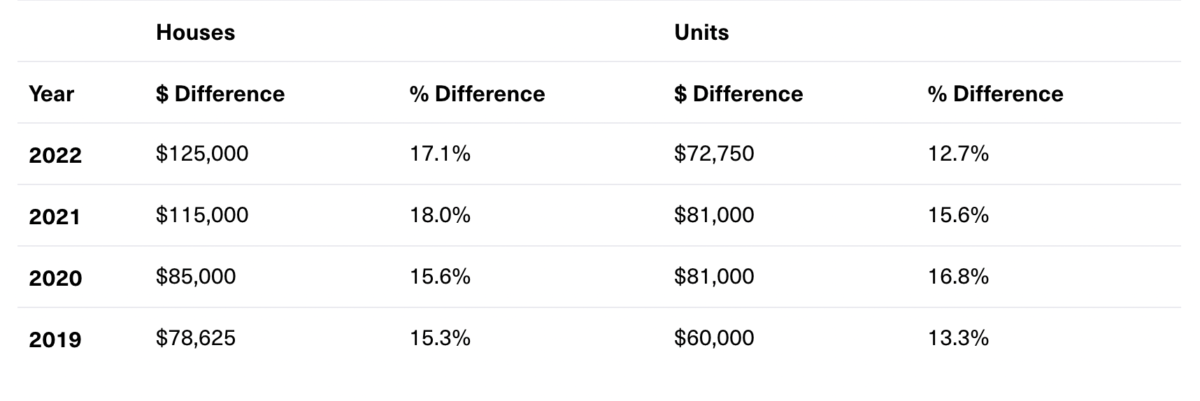
Task: Click the $125,000 houses cell
Action: 202,155
